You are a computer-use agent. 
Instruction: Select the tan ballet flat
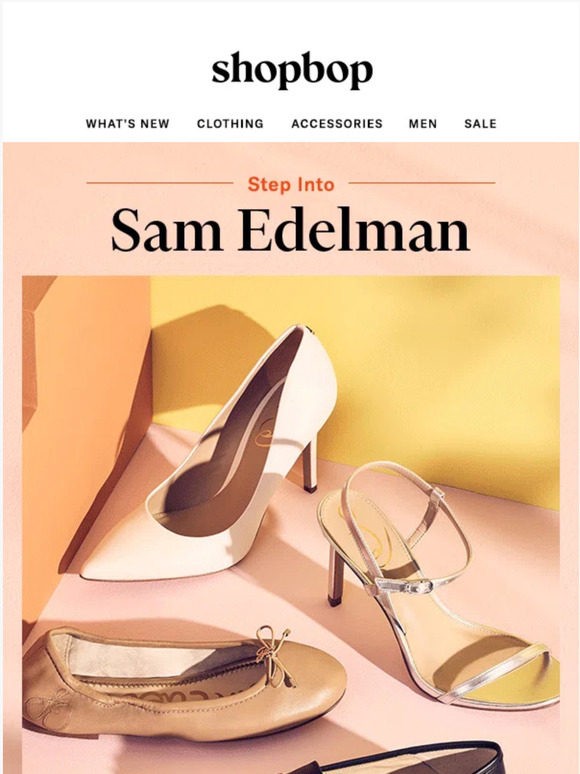183,684
